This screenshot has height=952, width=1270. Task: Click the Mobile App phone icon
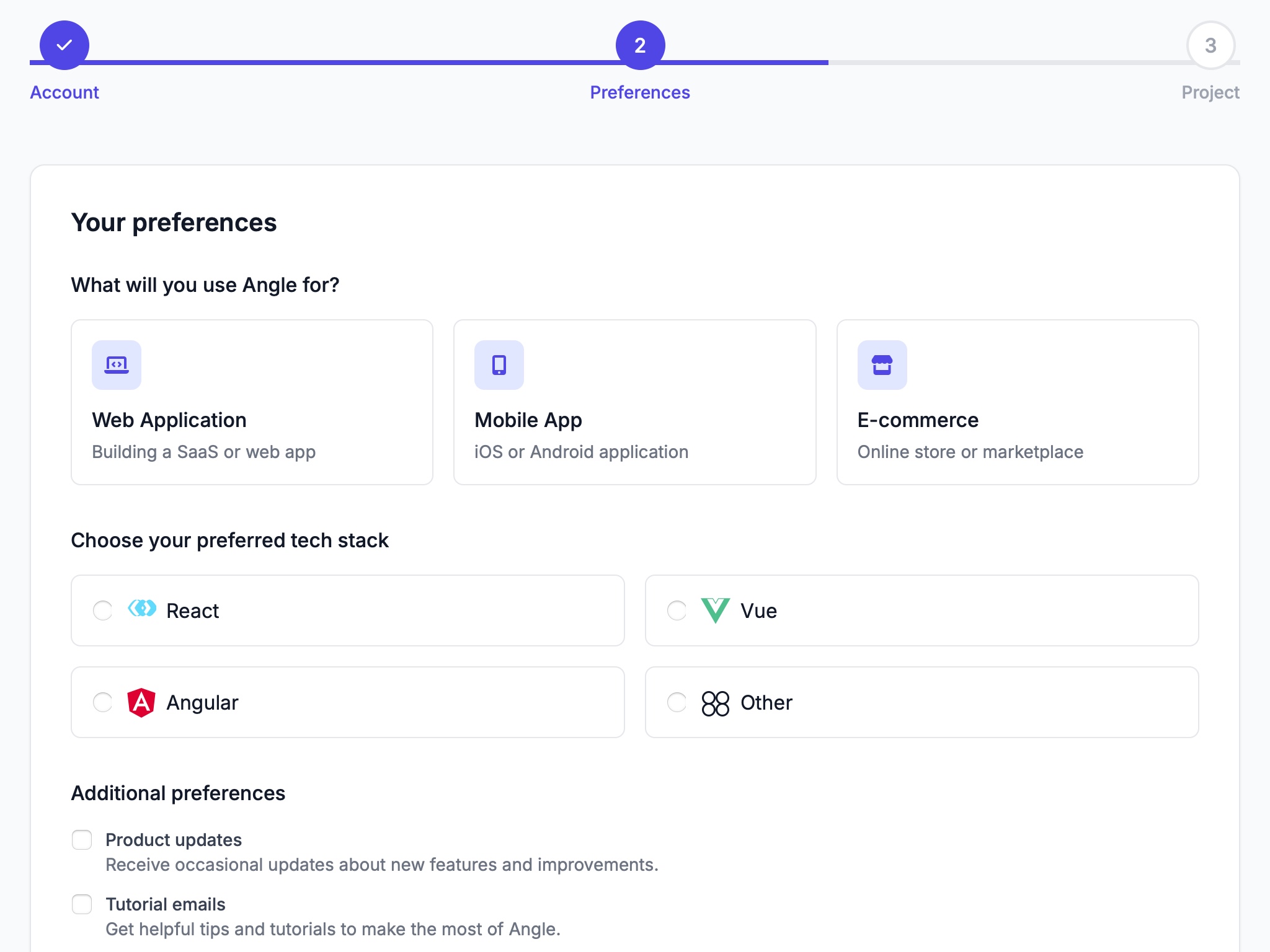tap(499, 365)
